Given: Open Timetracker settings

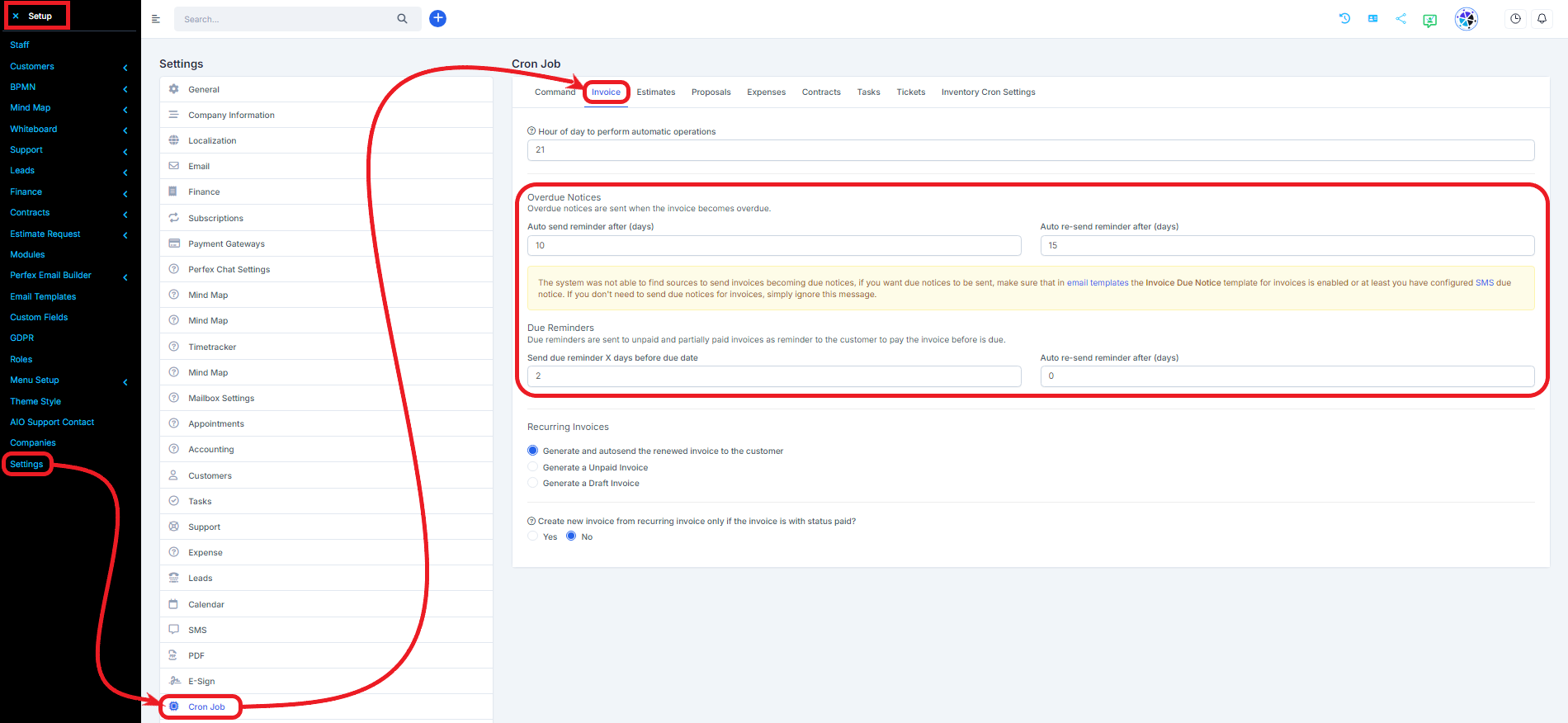Looking at the screenshot, I should [326, 347].
